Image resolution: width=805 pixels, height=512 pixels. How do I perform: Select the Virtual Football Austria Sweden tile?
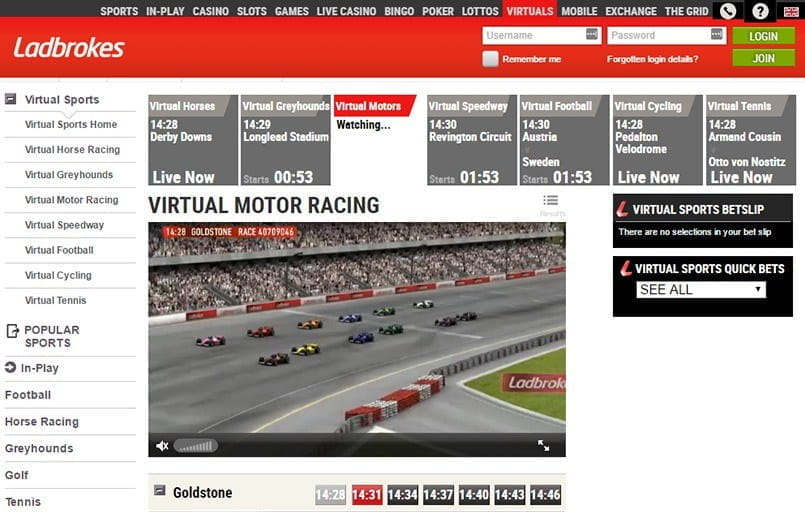(x=565, y=140)
